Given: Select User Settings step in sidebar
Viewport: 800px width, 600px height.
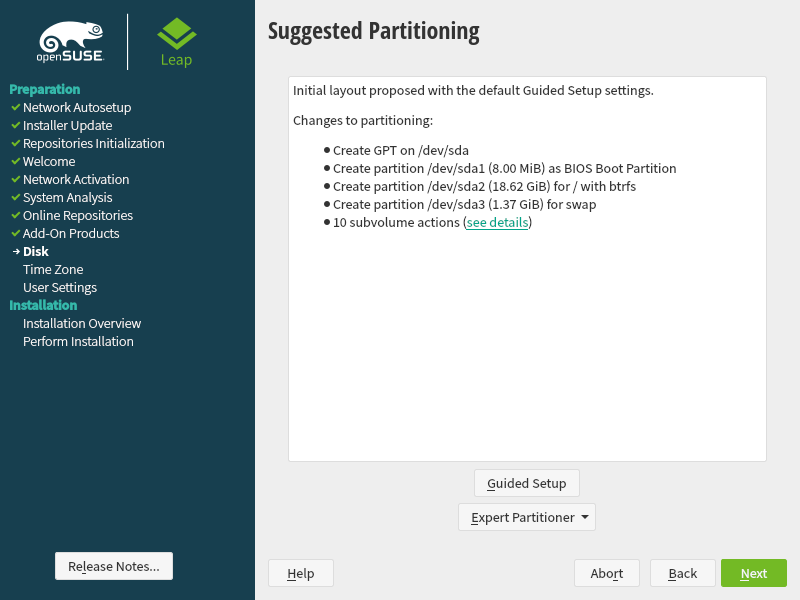Looking at the screenshot, I should (60, 287).
